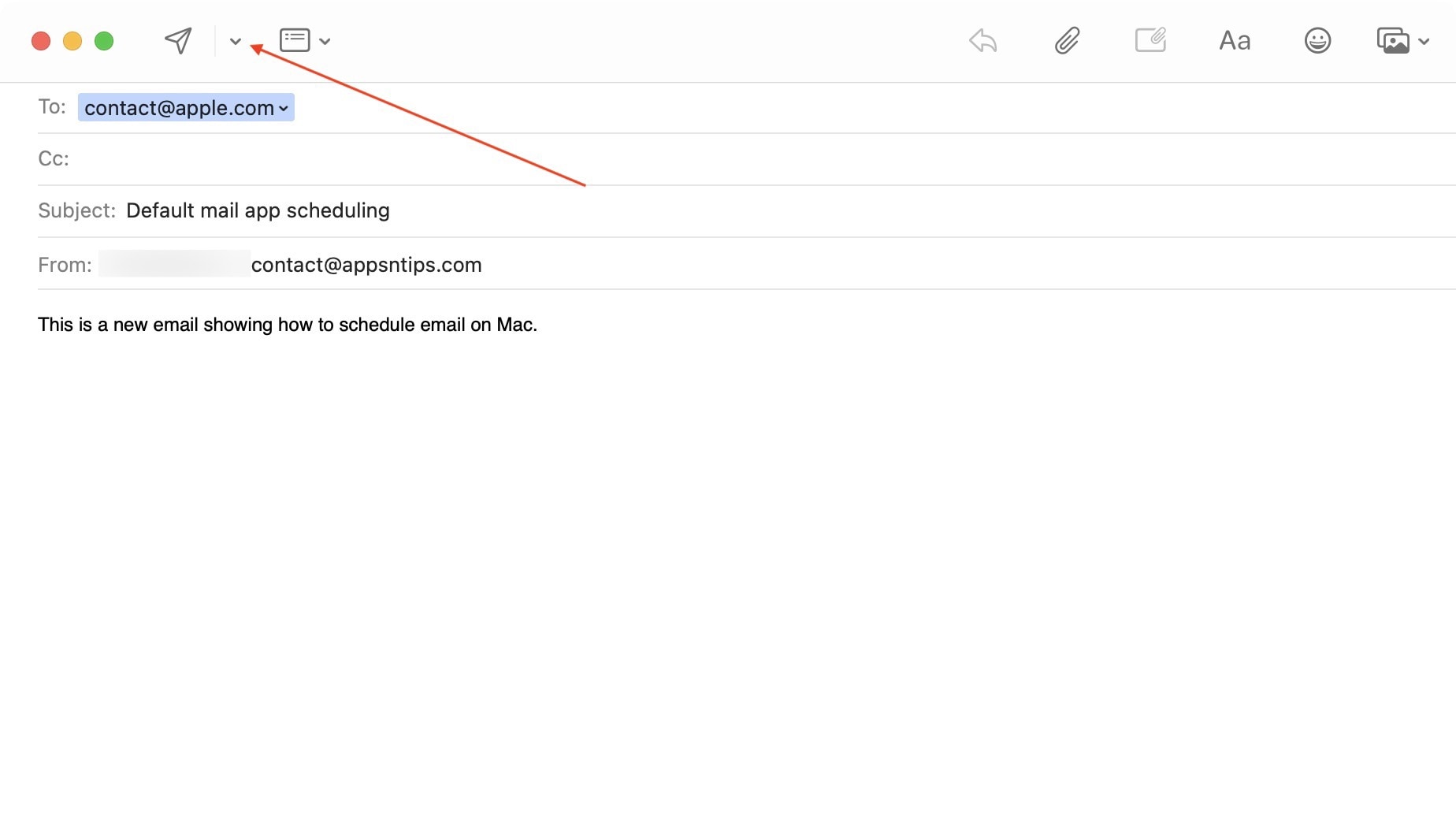Screen dimensions: 1456x829
Task: Click the Subject field text
Action: point(258,211)
